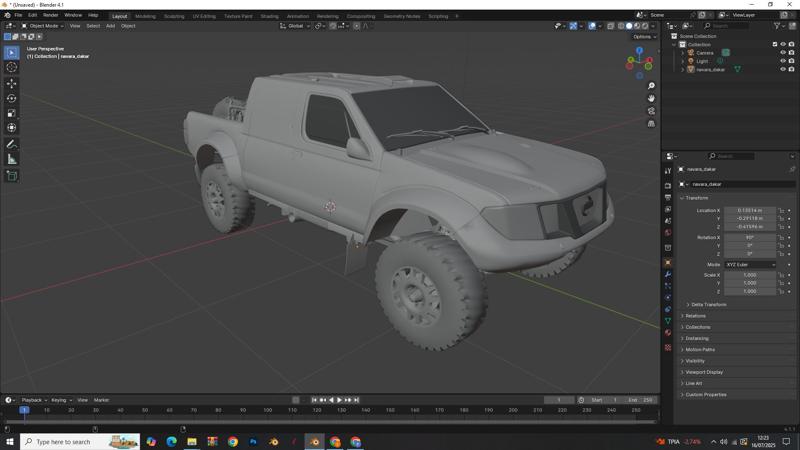Switch to Rendered viewport shading
This screenshot has width=800, height=450.
click(x=645, y=26)
